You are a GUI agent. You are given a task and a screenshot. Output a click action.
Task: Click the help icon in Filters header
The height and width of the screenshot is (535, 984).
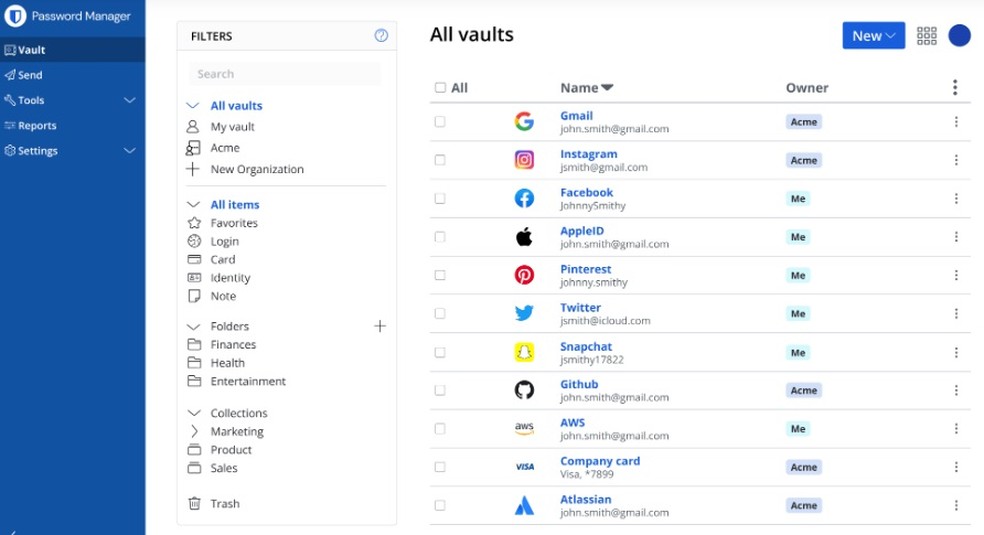coord(381,36)
